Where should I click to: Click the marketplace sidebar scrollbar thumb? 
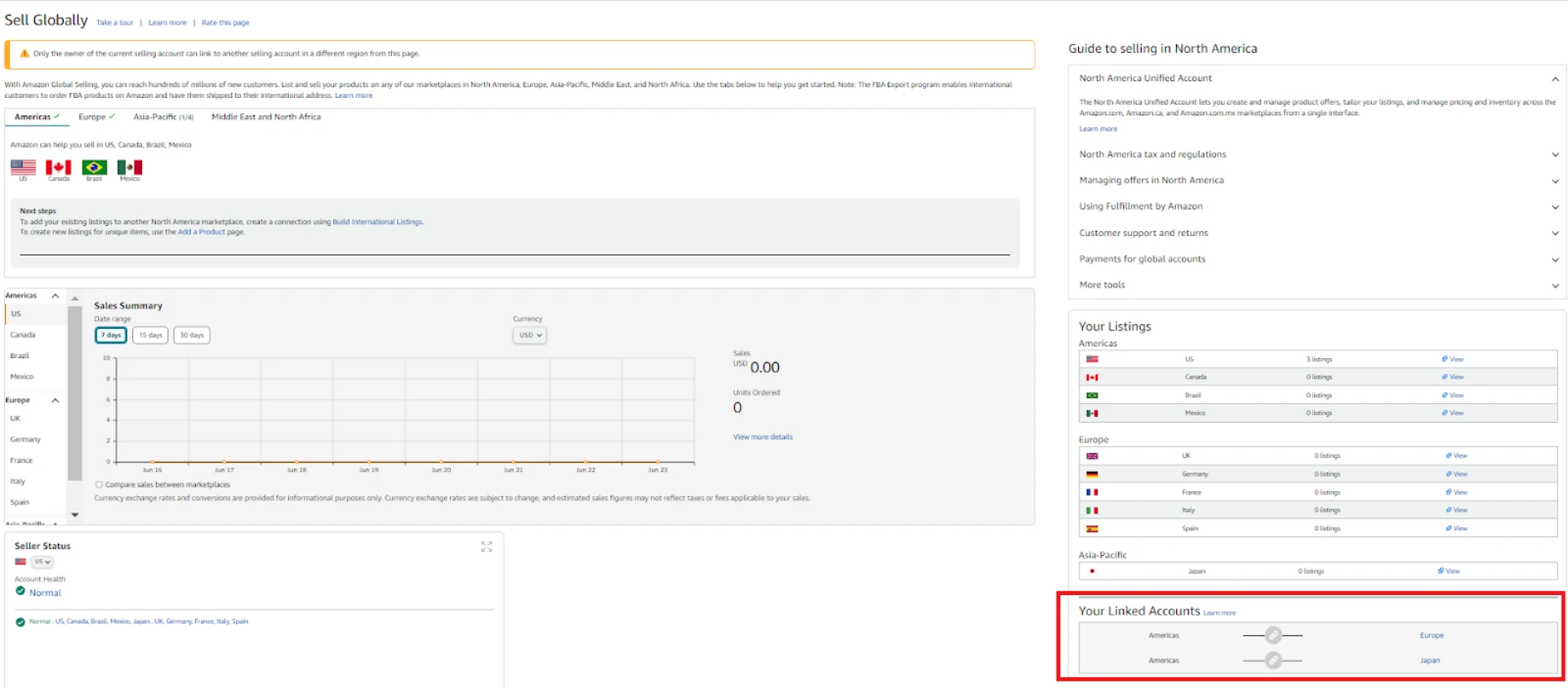click(x=74, y=393)
